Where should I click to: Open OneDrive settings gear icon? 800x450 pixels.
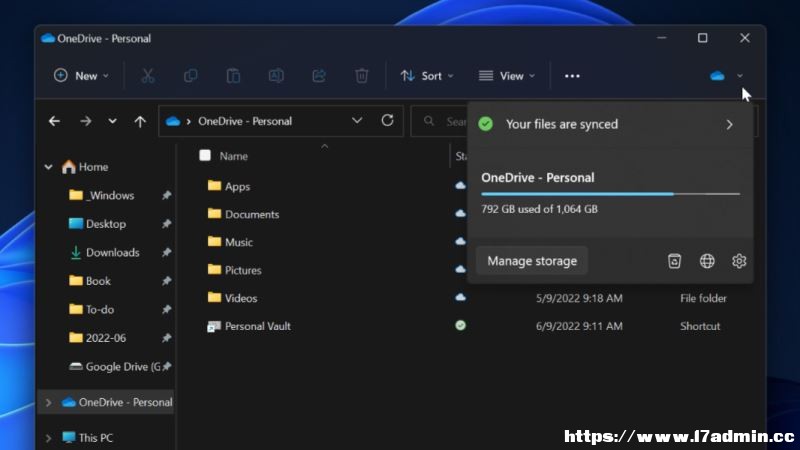[x=739, y=261]
